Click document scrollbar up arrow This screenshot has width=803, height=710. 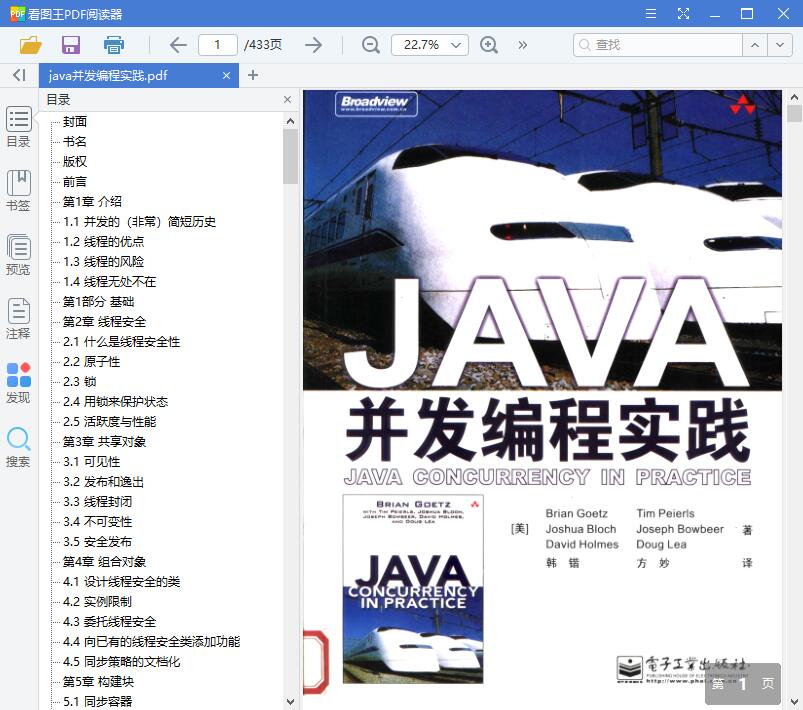click(x=794, y=97)
